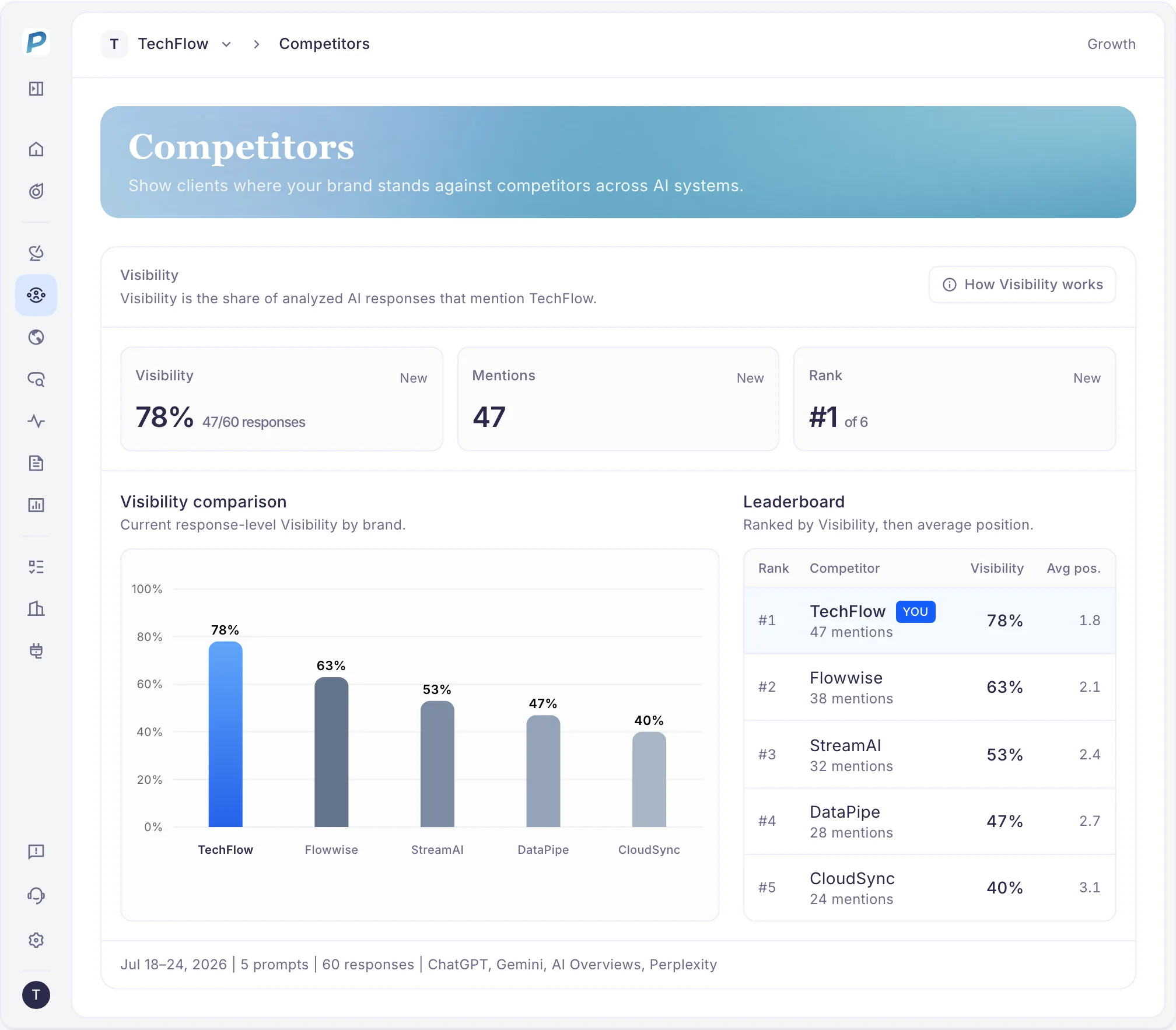Click the DataPipe 47% bar in chart
Screen dimensions: 1176x1030
pyautogui.click(x=543, y=771)
